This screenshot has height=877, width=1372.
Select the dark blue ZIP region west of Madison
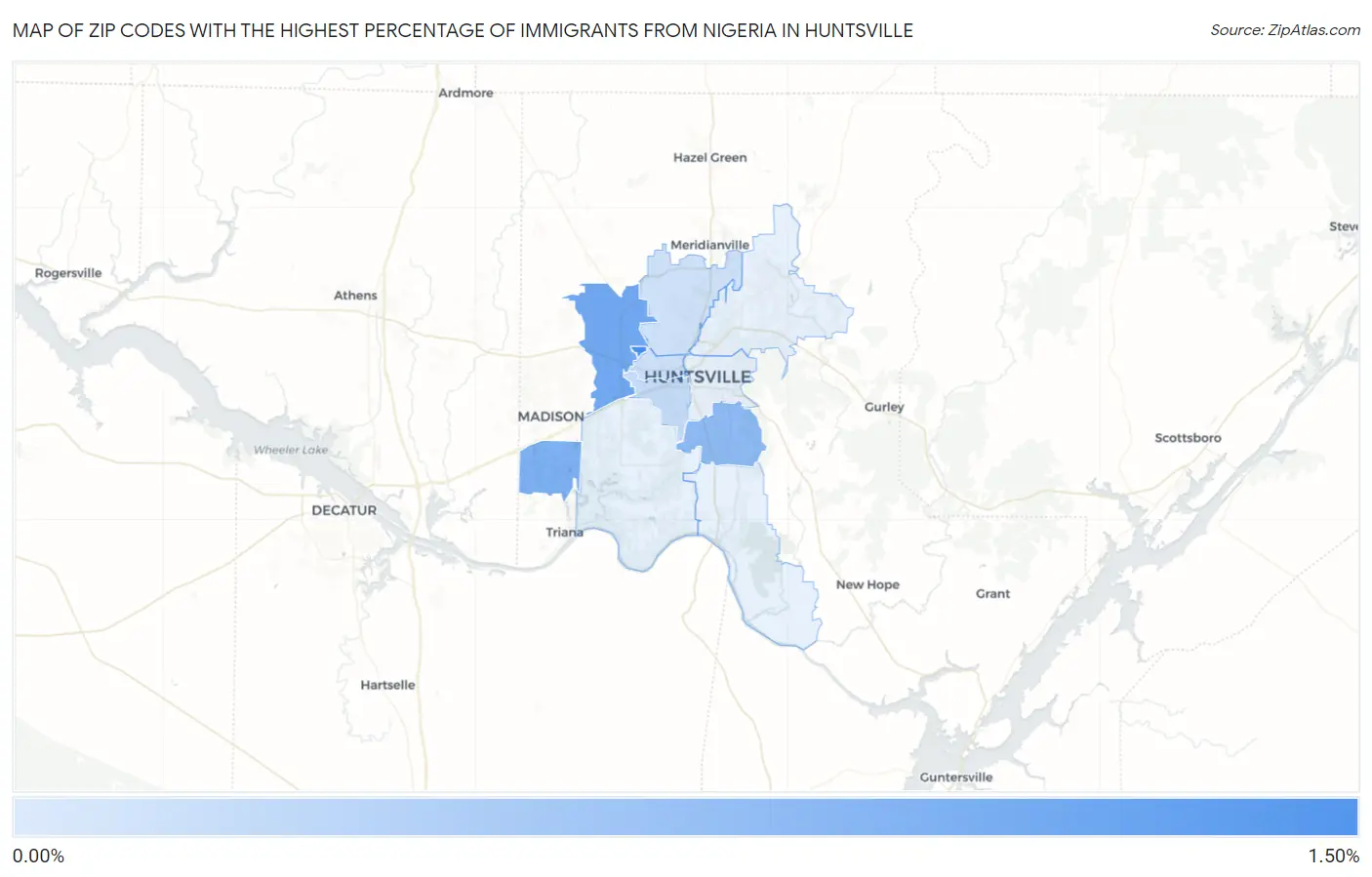click(548, 468)
